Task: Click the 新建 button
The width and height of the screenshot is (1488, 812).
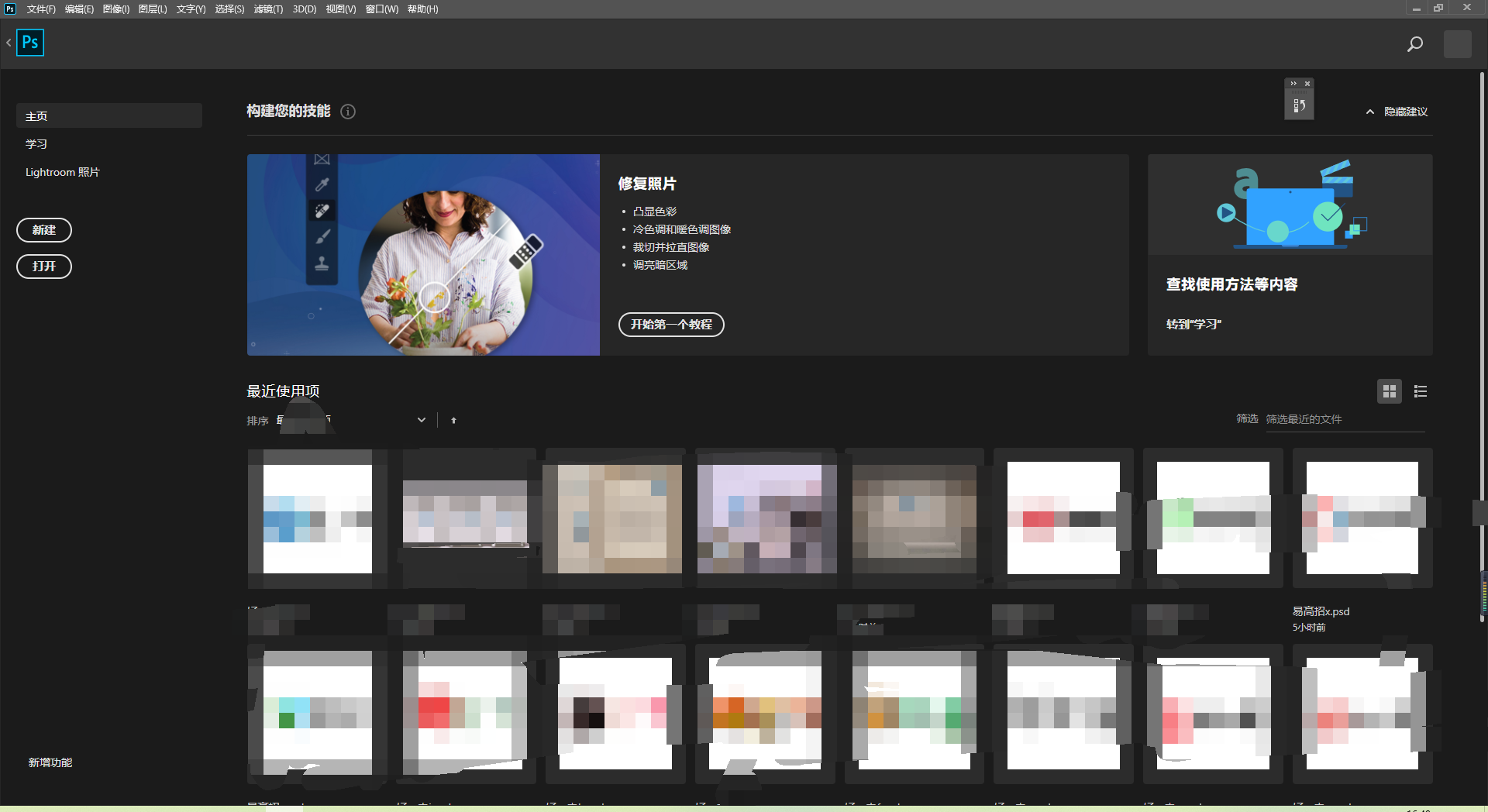Action: tap(44, 230)
